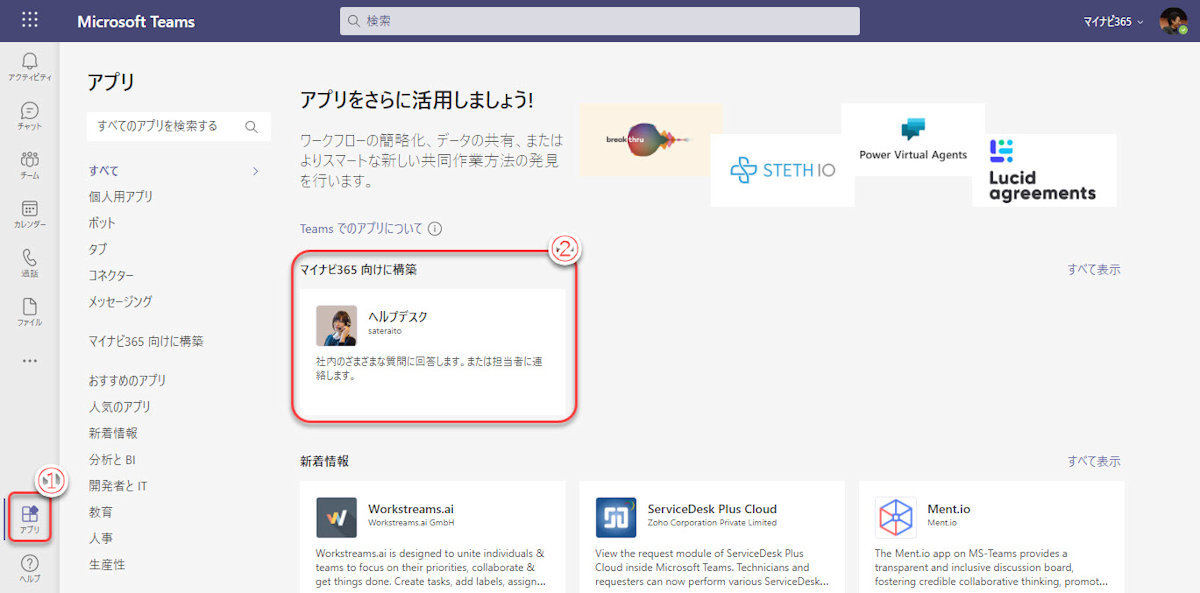1200x593 pixels.
Task: Click the Workstreams.ai GmbH publisher text
Action: pos(411,522)
